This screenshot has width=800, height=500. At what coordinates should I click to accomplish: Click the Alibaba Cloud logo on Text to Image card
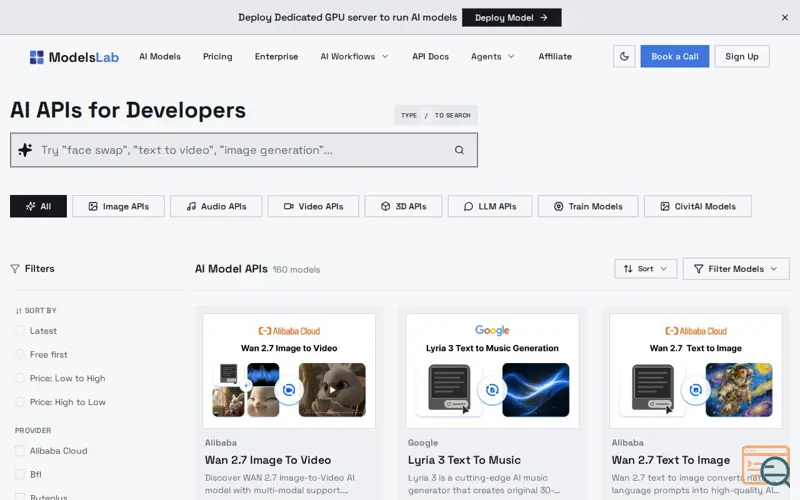pyautogui.click(x=696, y=331)
